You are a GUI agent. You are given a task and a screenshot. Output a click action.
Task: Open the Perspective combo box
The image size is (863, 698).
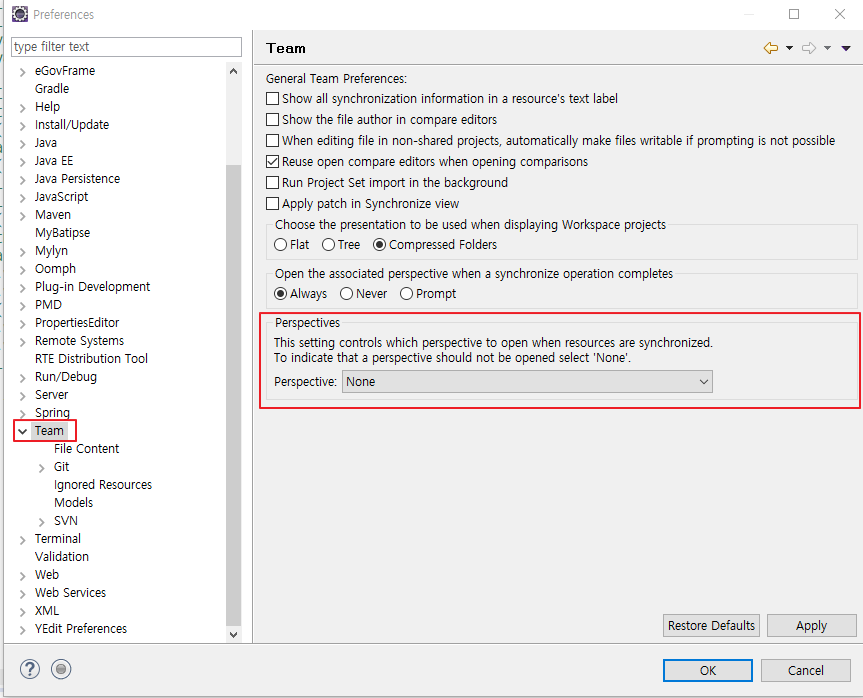click(x=527, y=381)
